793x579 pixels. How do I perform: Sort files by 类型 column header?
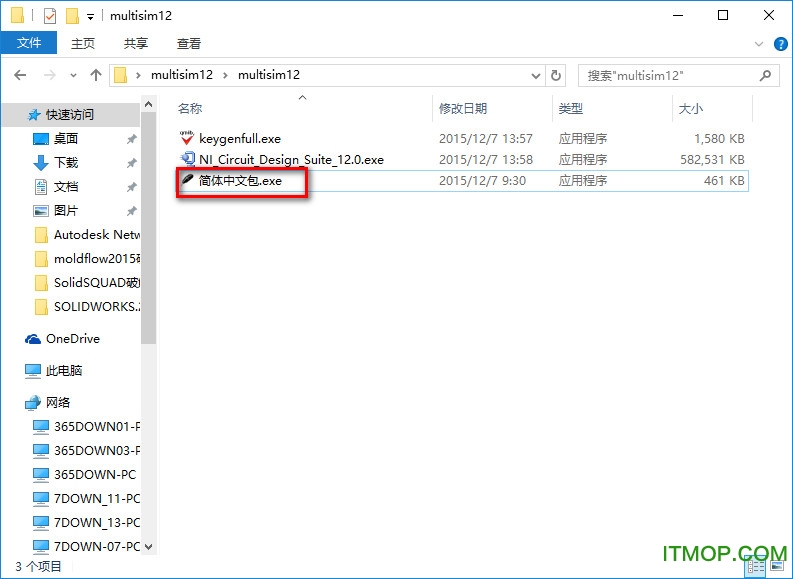pyautogui.click(x=570, y=108)
